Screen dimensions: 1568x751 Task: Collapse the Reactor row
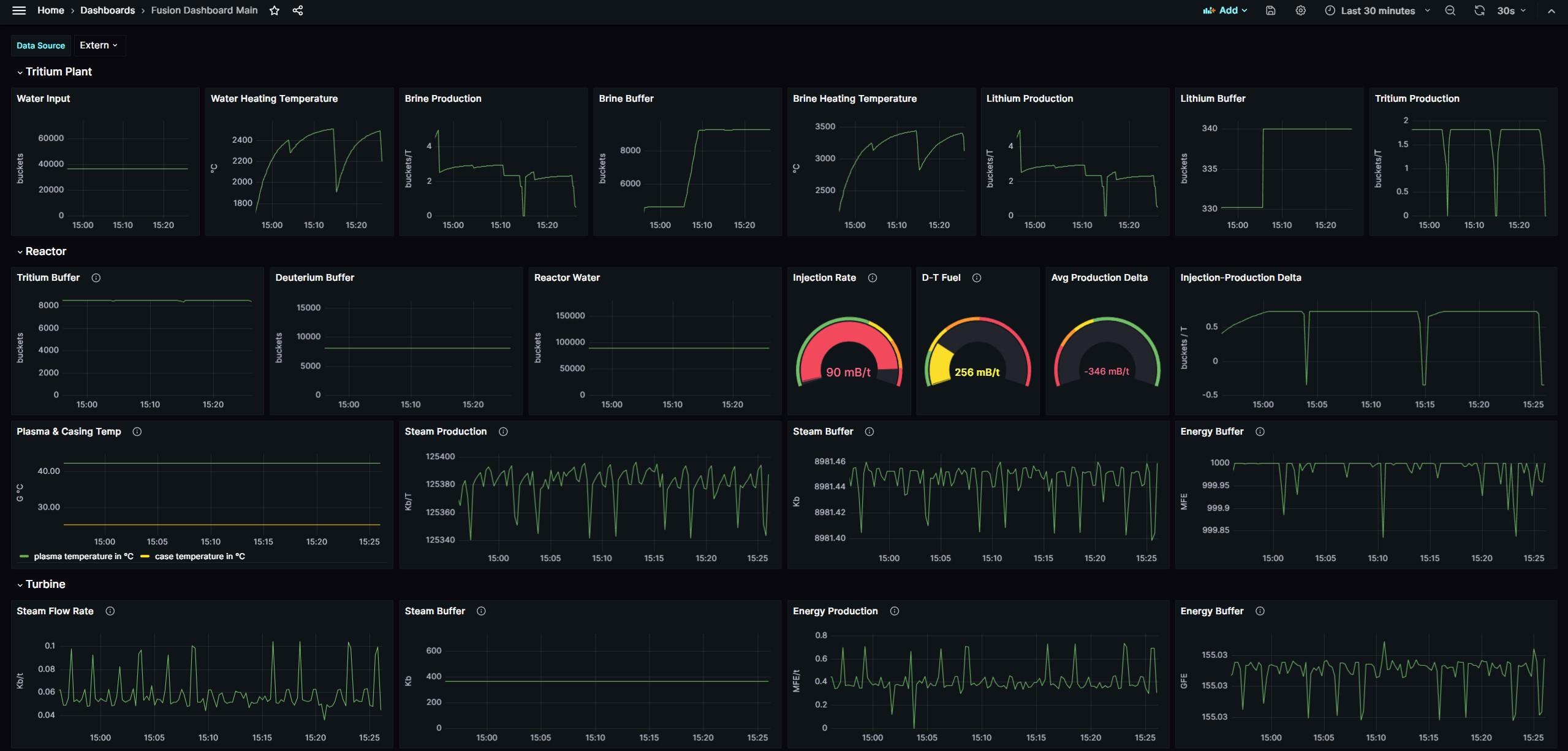pos(42,251)
